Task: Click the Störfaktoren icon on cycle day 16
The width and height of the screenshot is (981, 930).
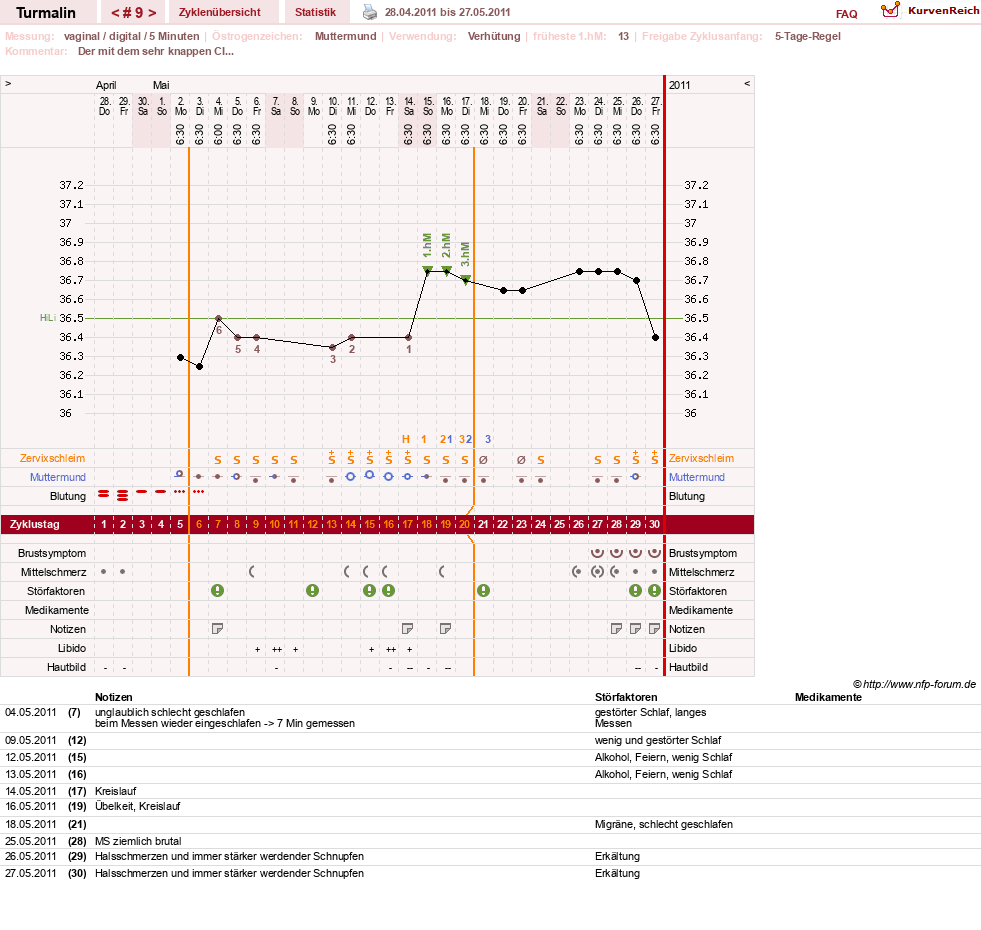Action: coord(389,590)
